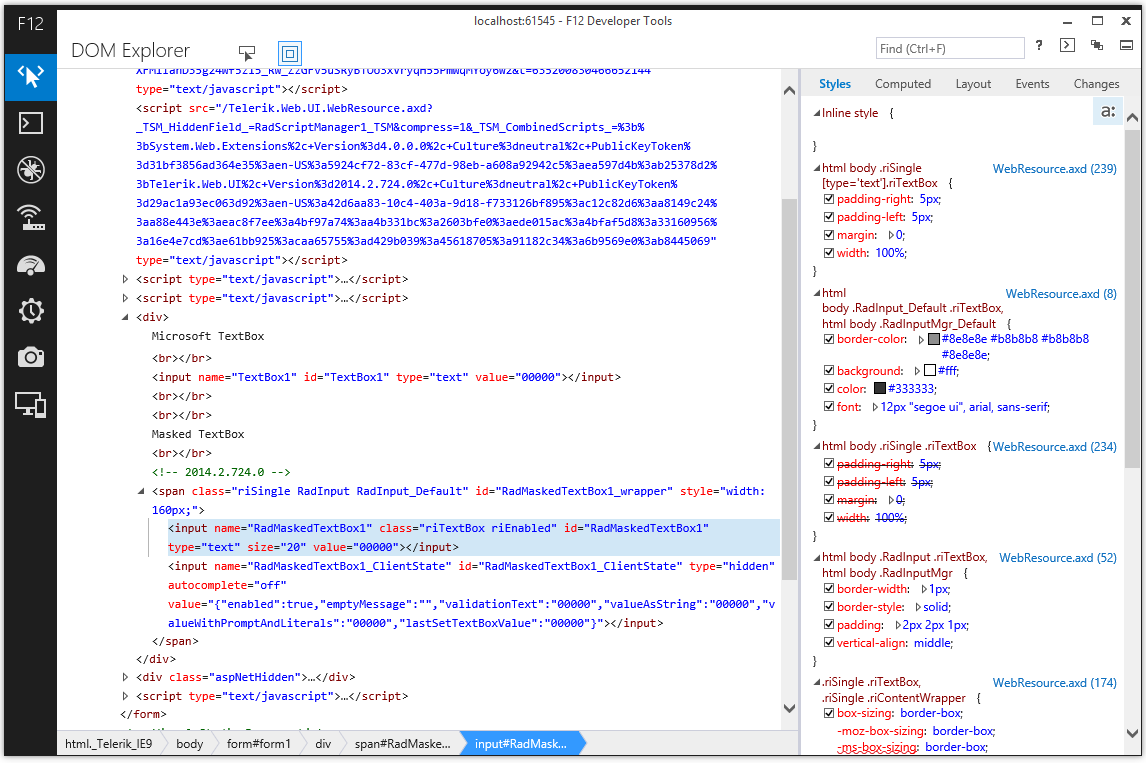Viewport: 1146px width, 763px height.
Task: Open the WebResource.axd (8) source link
Action: coord(1060,294)
